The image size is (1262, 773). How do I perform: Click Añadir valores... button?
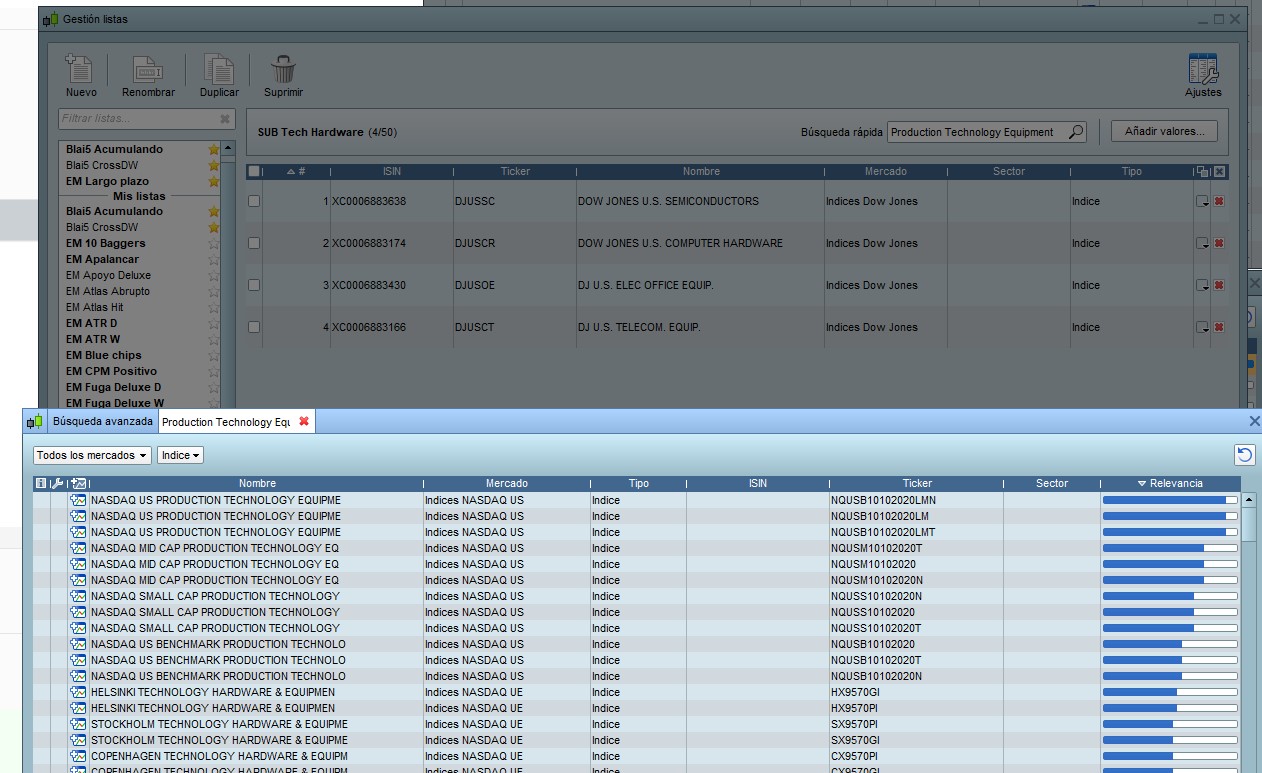click(1164, 131)
